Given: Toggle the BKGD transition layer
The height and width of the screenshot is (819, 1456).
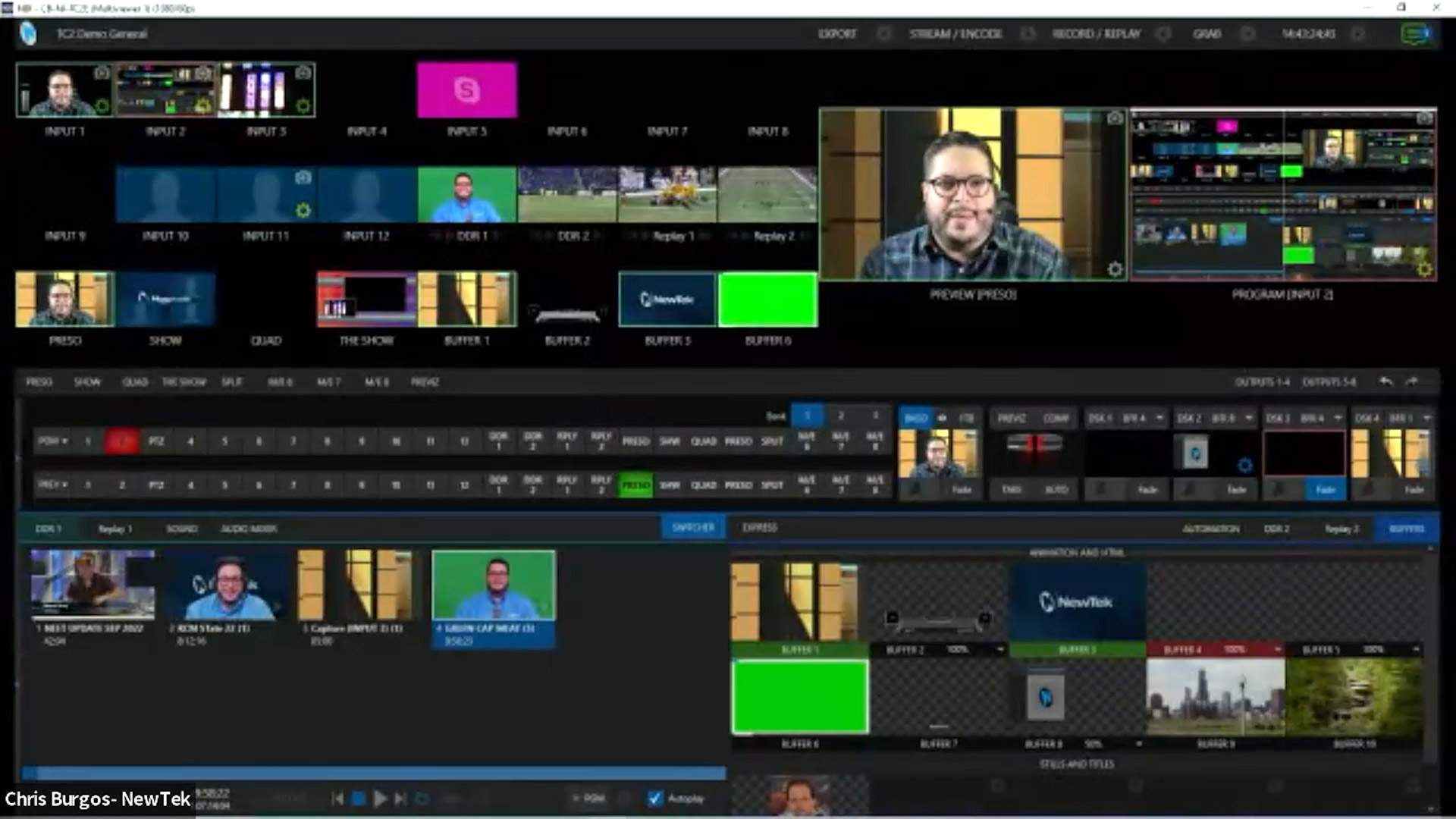Looking at the screenshot, I should [917, 418].
